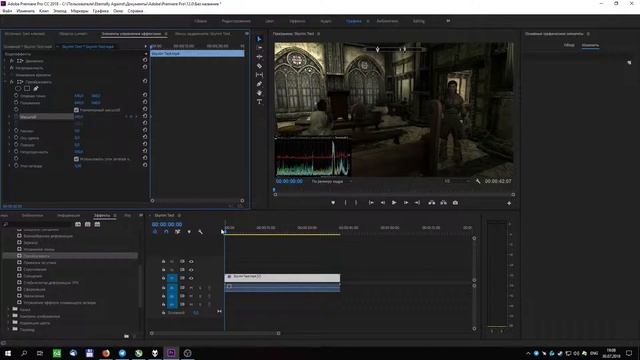Filter effects by accelerated effects icon

click(78, 224)
